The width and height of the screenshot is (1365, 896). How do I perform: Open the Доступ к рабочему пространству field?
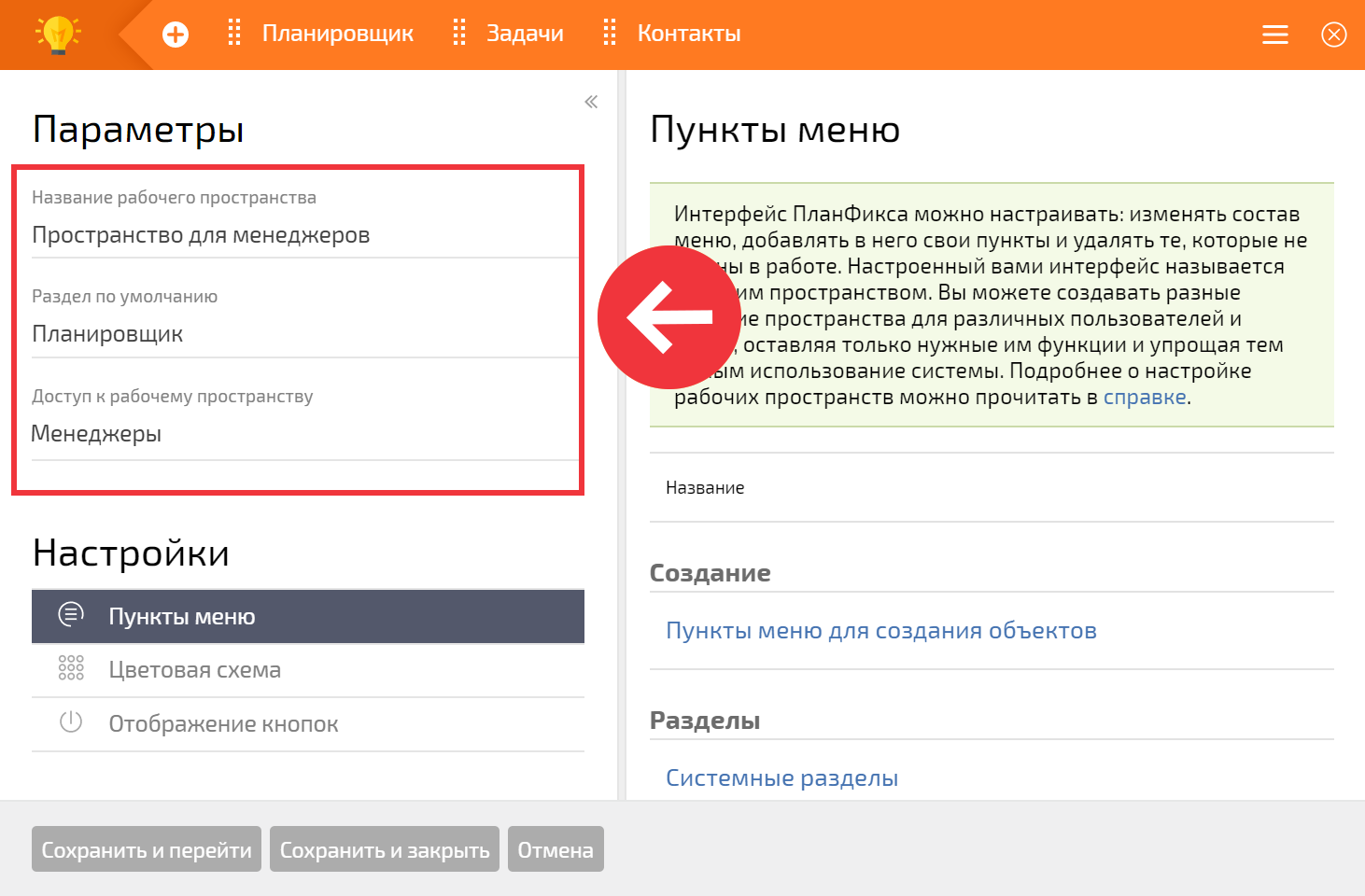click(305, 434)
